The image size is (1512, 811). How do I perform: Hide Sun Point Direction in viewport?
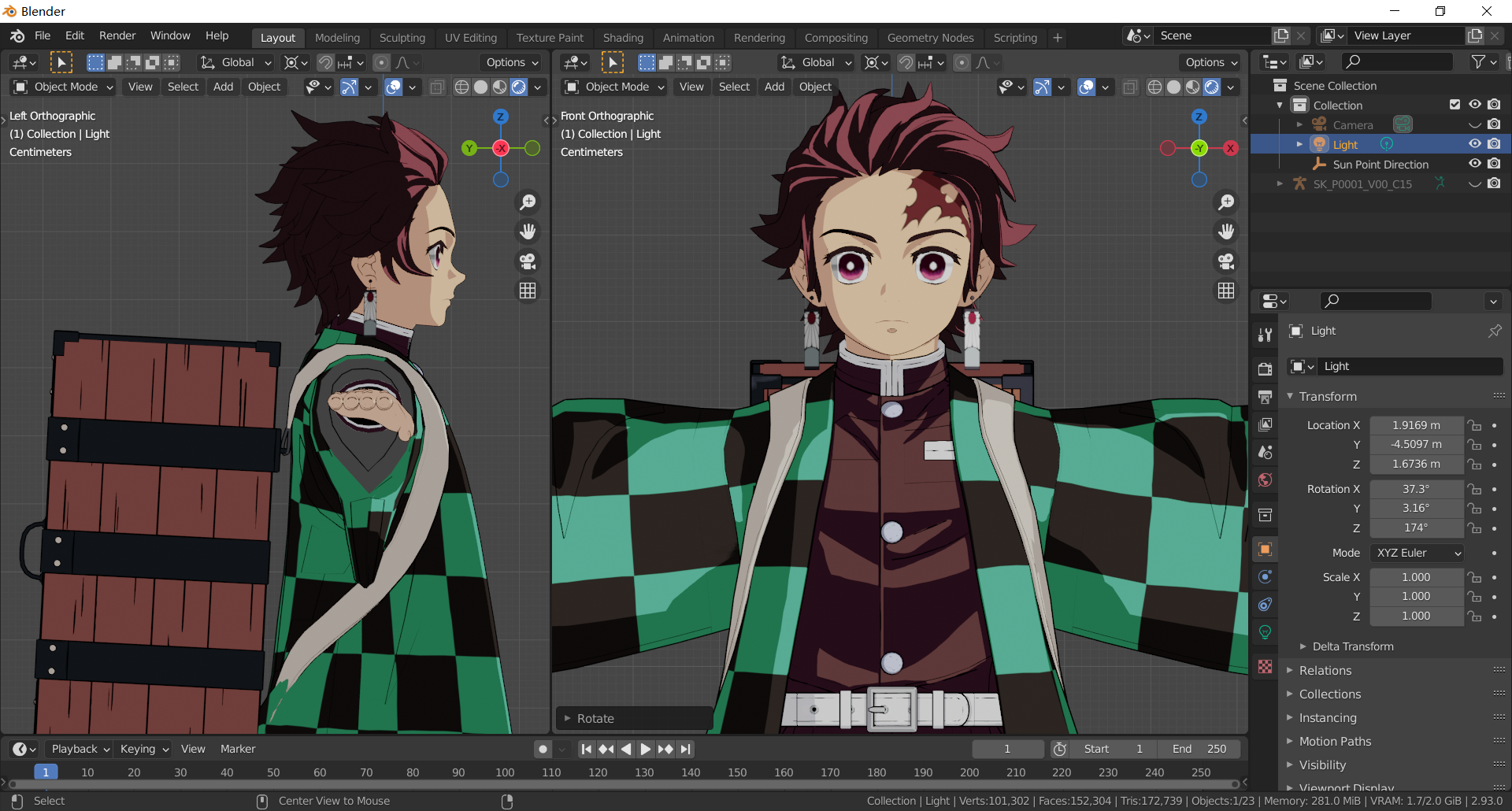[1475, 164]
